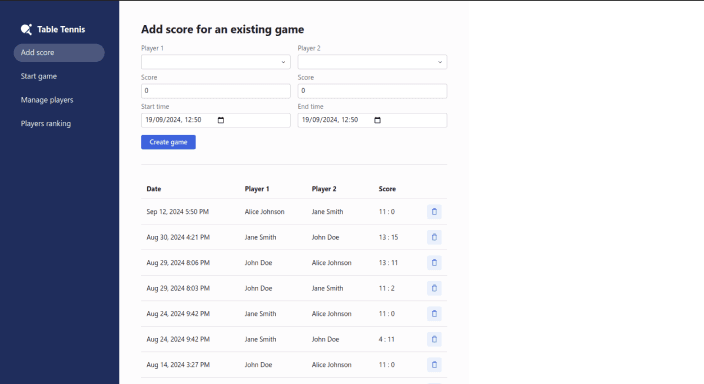
Task: Click the score 11 : 2
Action: 387,288
